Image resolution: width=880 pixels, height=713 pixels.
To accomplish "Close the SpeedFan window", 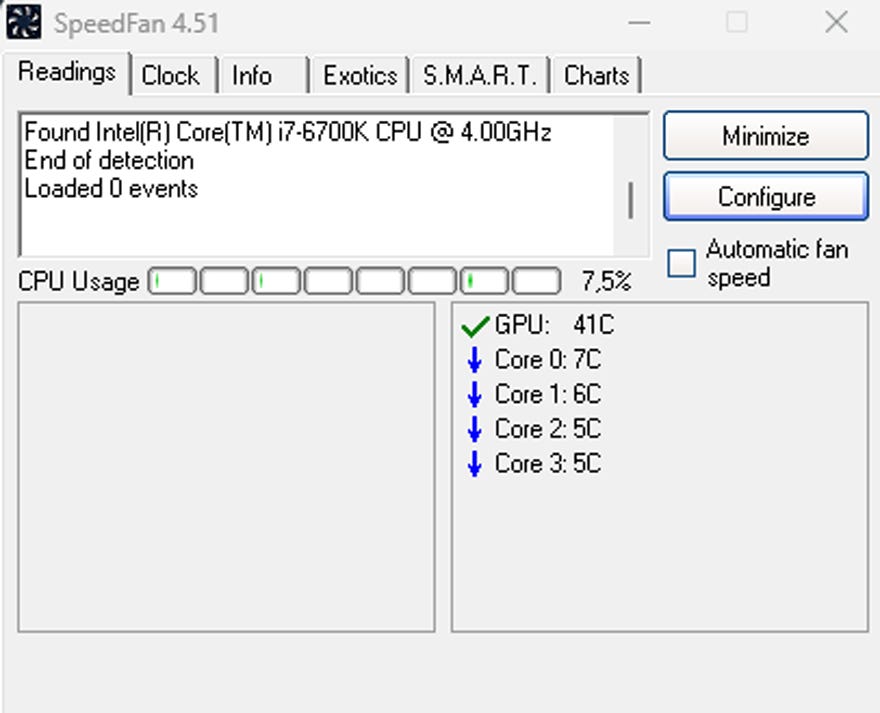I will point(836,22).
